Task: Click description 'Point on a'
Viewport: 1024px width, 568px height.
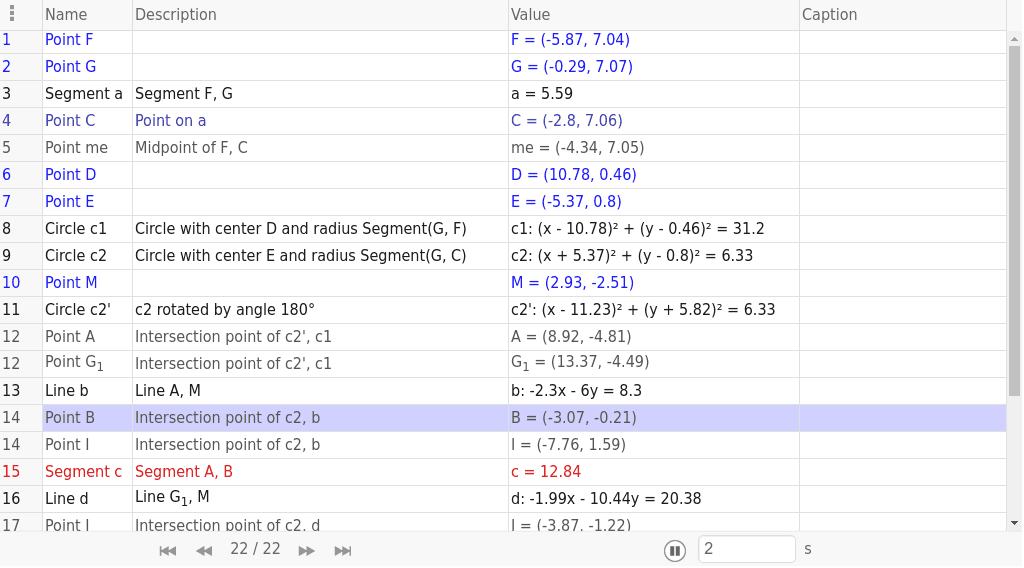Action: coord(170,121)
